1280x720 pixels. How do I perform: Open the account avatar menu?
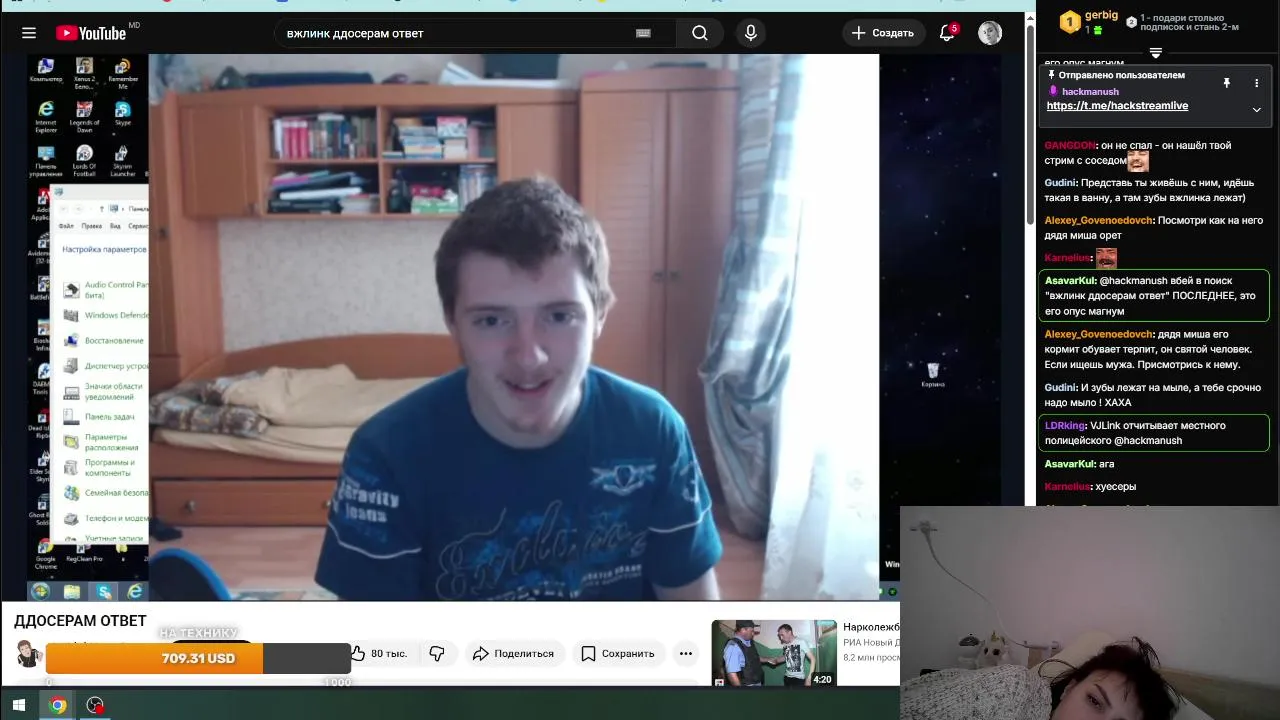[990, 33]
